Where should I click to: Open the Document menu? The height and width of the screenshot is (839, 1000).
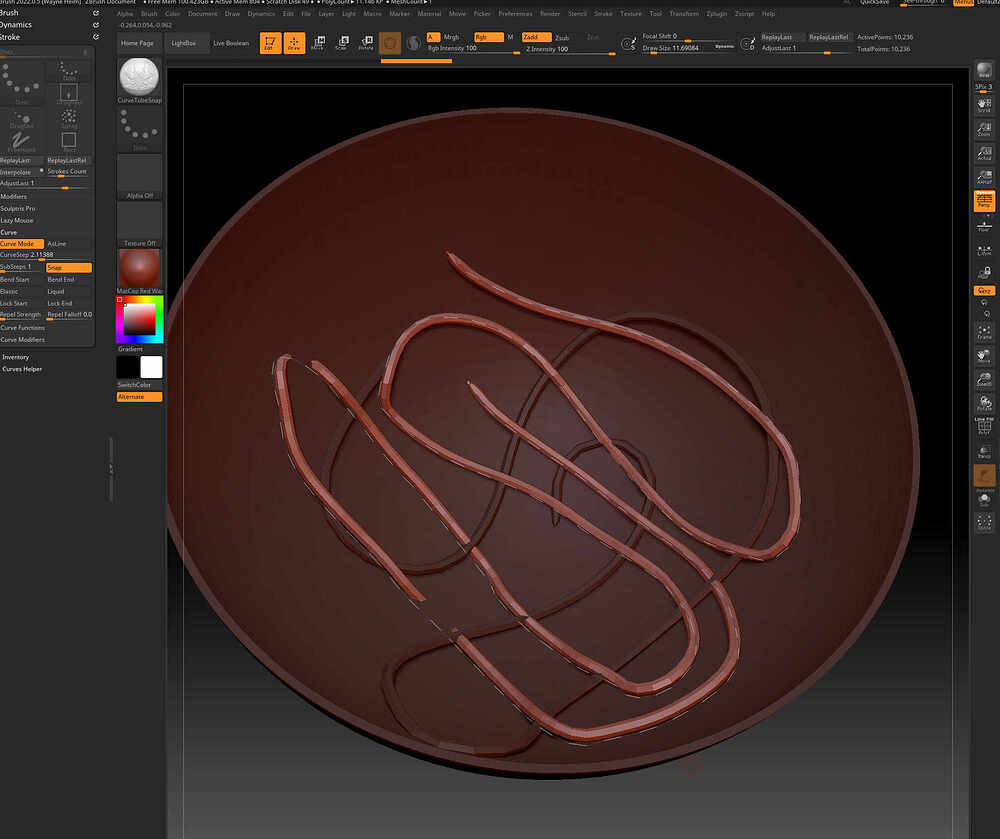click(202, 13)
